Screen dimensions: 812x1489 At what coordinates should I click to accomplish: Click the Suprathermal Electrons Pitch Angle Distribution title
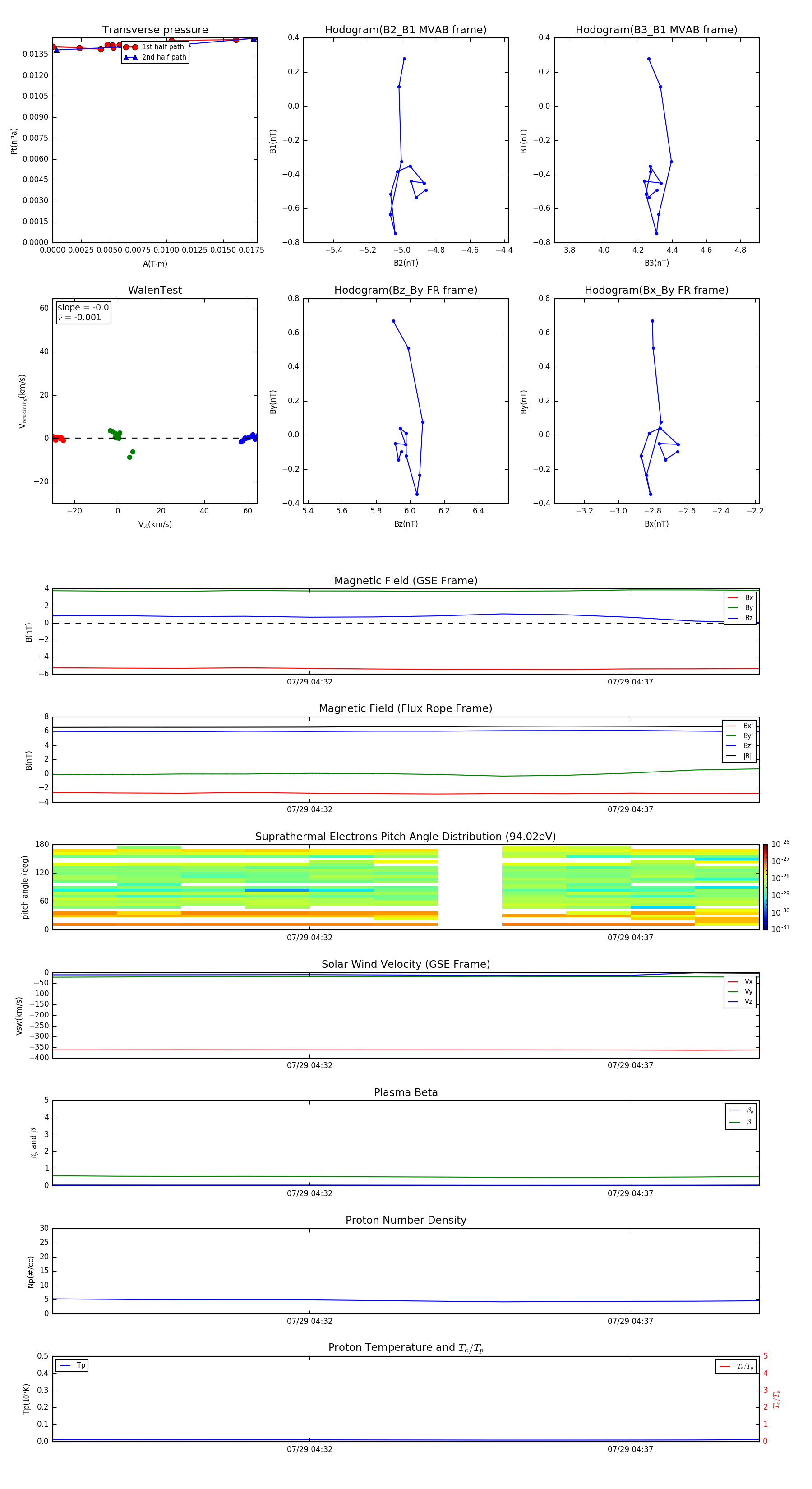pyautogui.click(x=406, y=837)
